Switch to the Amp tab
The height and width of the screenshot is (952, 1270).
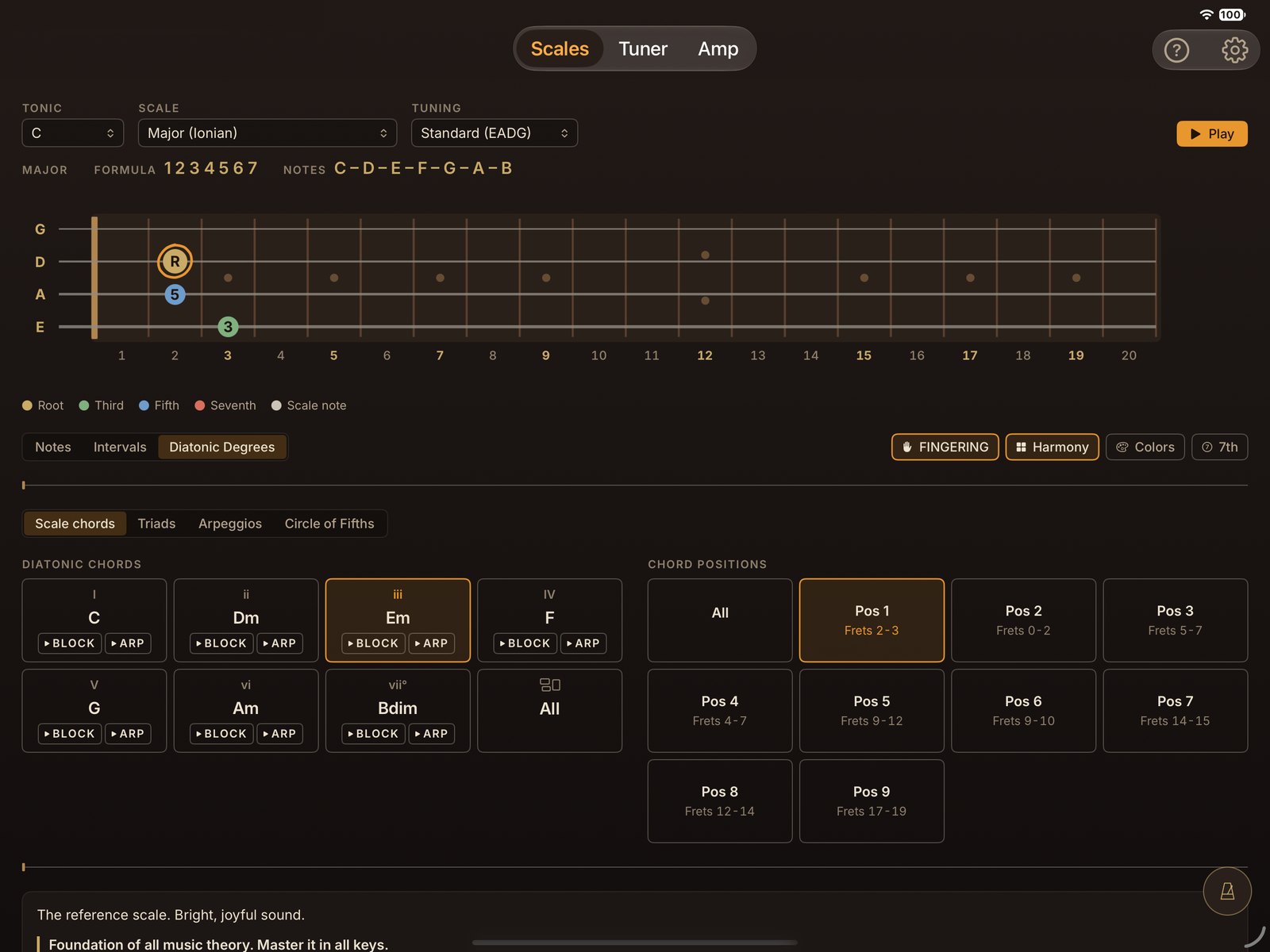(x=718, y=49)
